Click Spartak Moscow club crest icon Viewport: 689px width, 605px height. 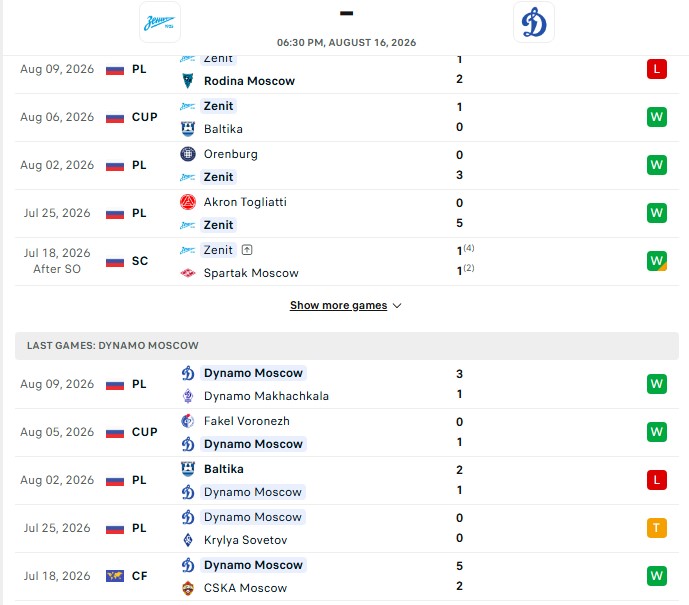[x=188, y=273]
